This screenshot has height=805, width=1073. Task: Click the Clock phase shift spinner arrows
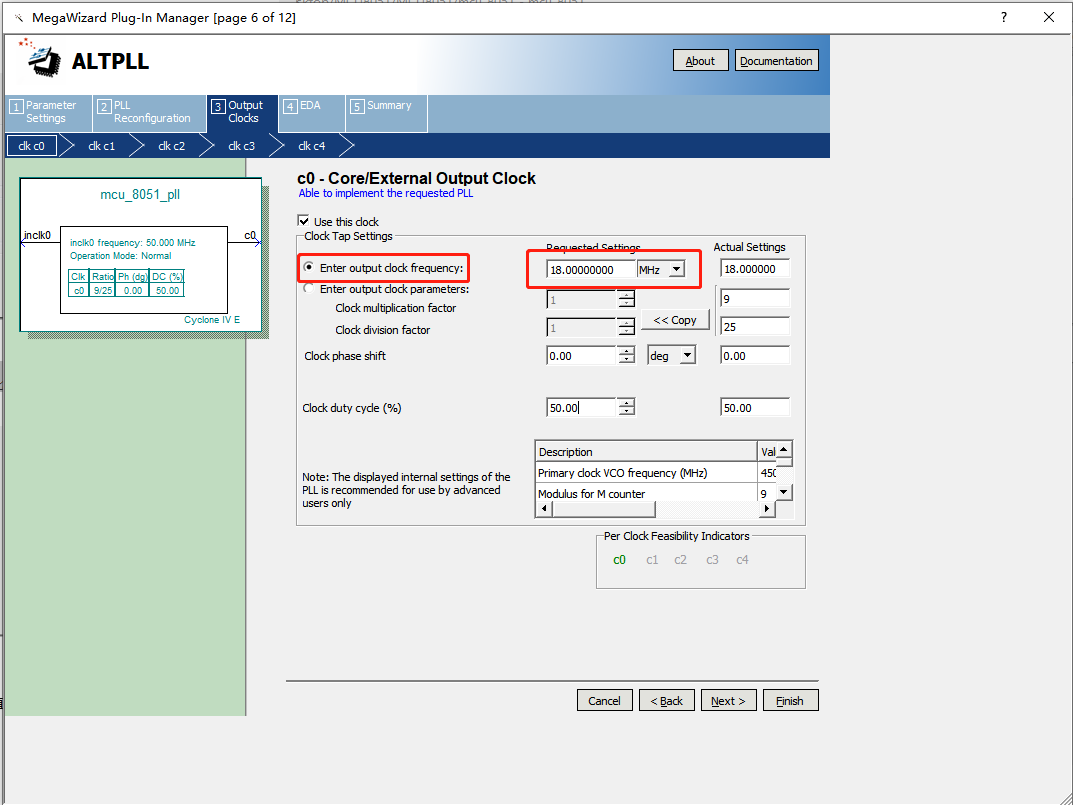[626, 355]
